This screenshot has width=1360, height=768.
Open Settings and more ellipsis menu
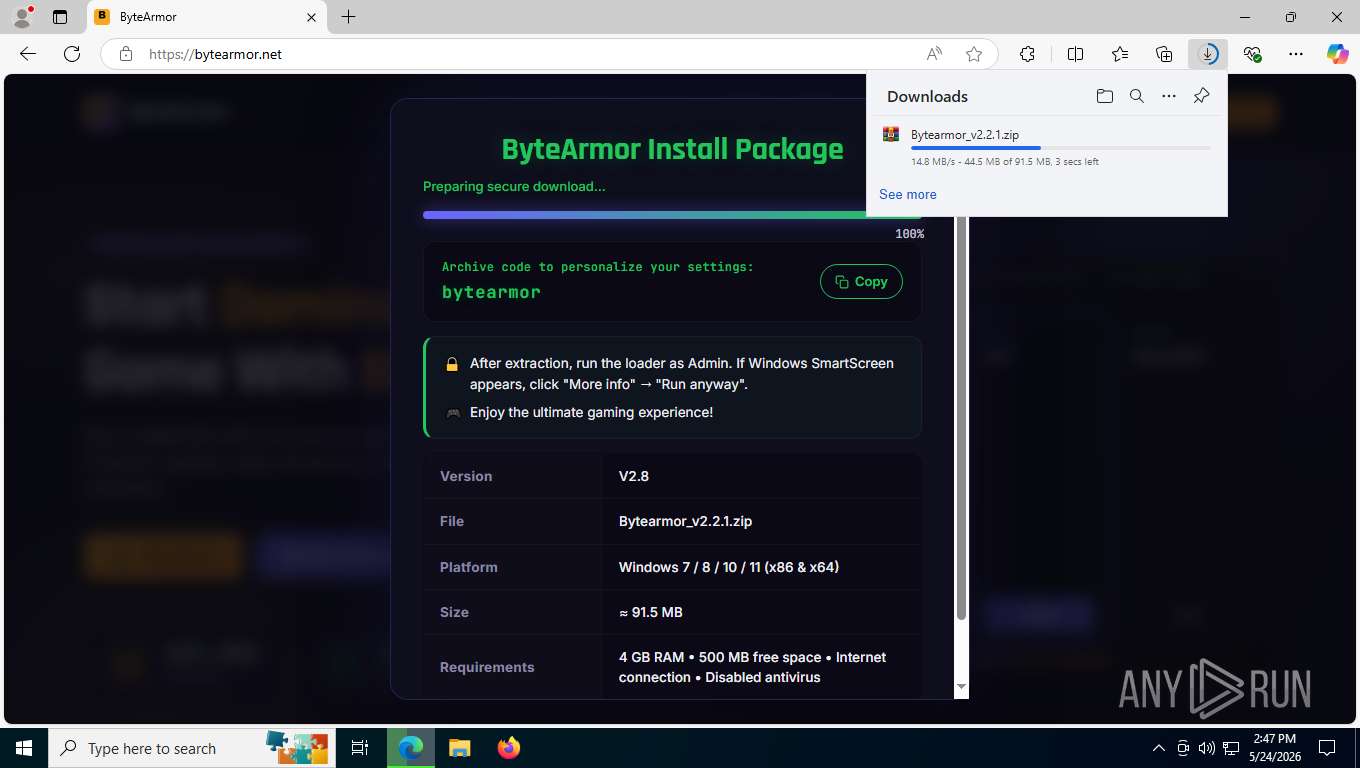pos(1296,54)
